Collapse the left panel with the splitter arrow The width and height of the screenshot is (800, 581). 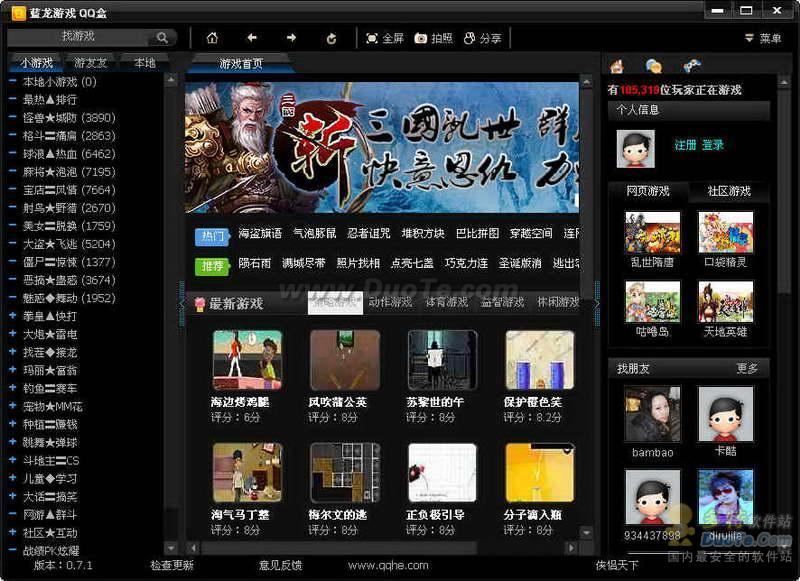coord(181,304)
